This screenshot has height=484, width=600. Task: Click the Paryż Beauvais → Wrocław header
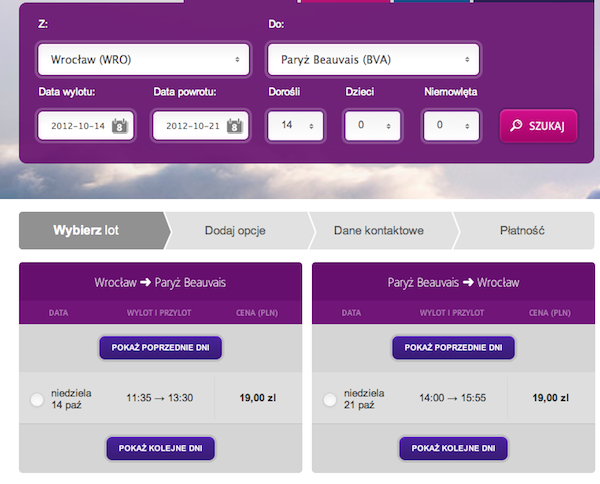[453, 282]
